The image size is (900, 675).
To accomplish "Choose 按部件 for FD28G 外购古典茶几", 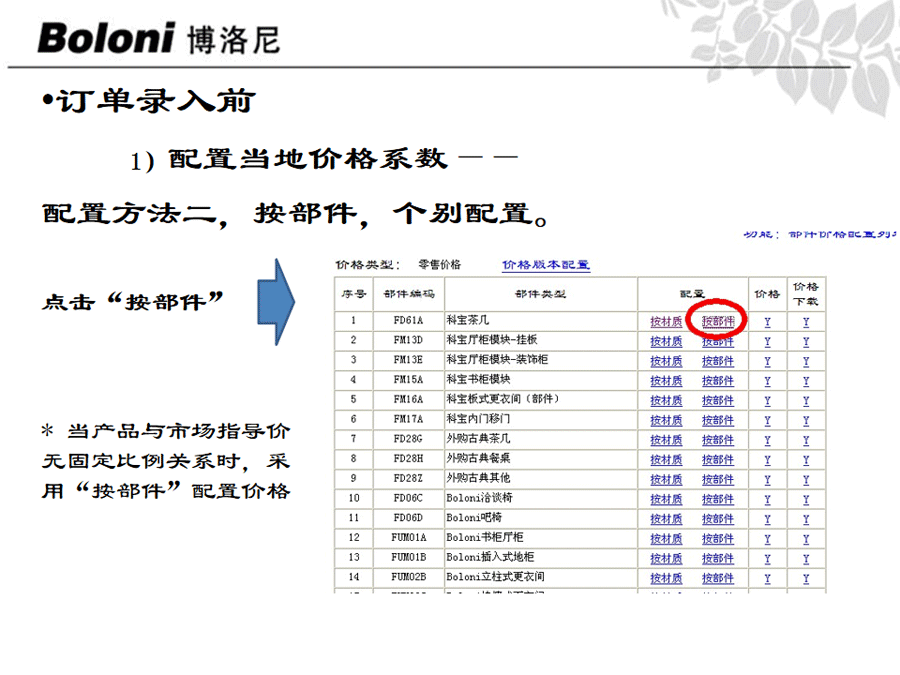I will point(718,440).
